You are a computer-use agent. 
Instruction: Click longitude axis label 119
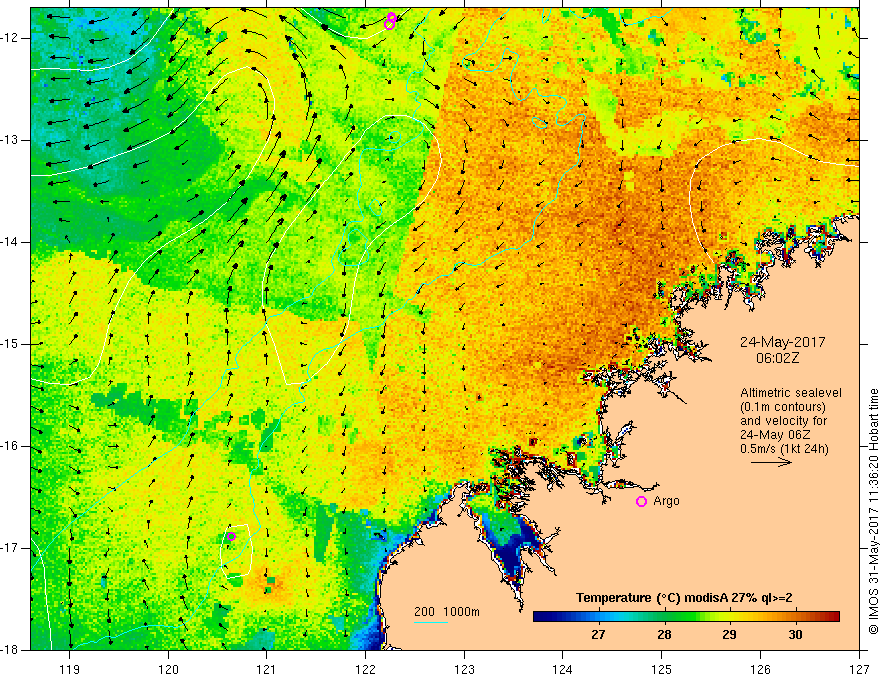click(70, 669)
